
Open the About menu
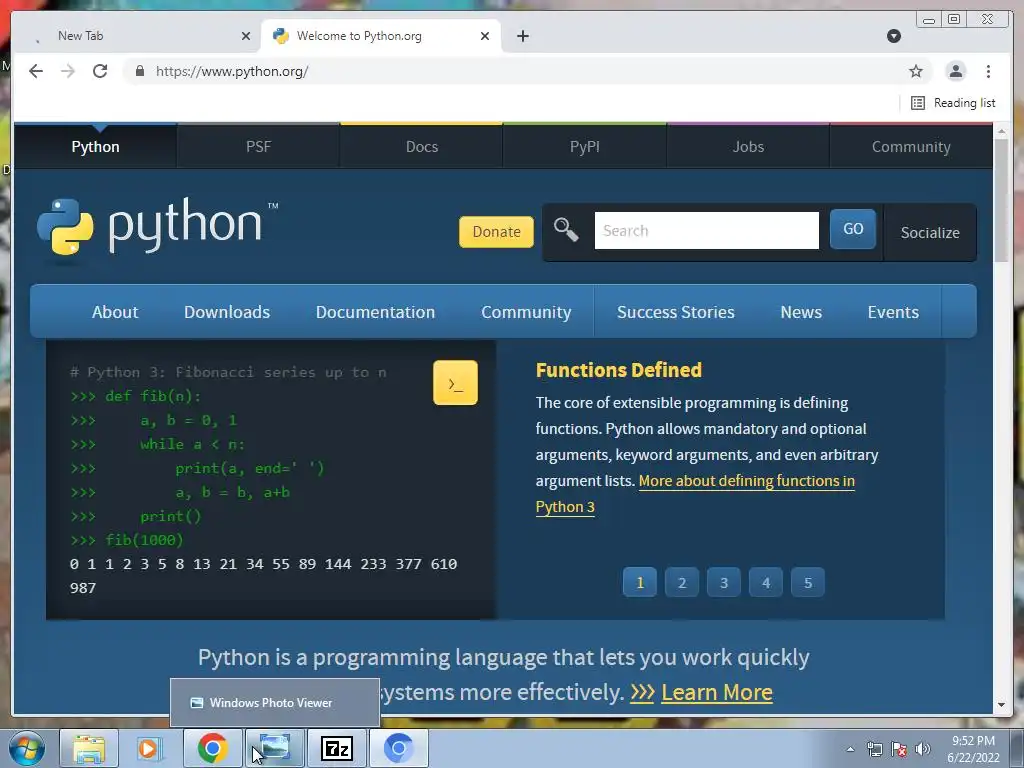click(115, 312)
